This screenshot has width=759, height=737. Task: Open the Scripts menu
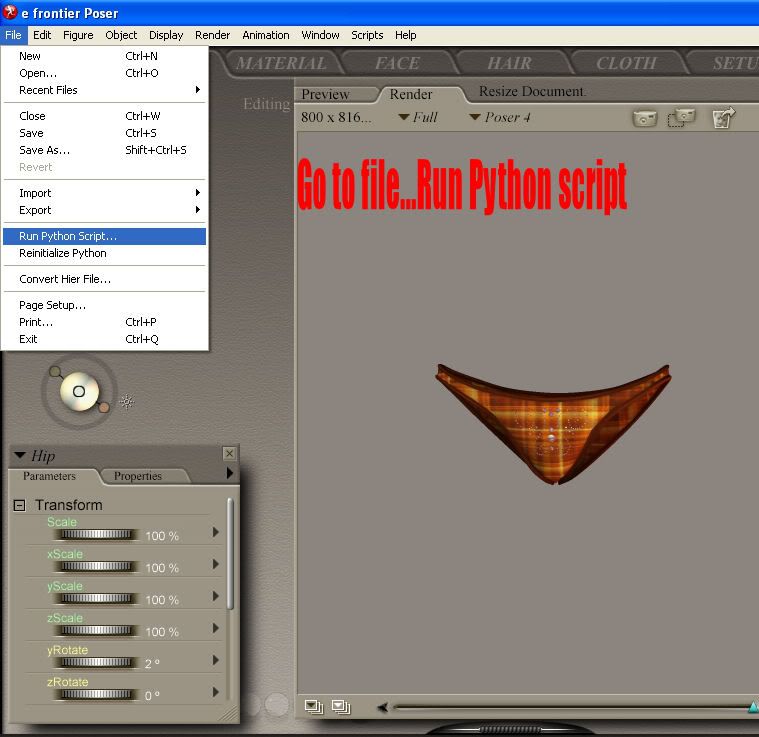(367, 35)
